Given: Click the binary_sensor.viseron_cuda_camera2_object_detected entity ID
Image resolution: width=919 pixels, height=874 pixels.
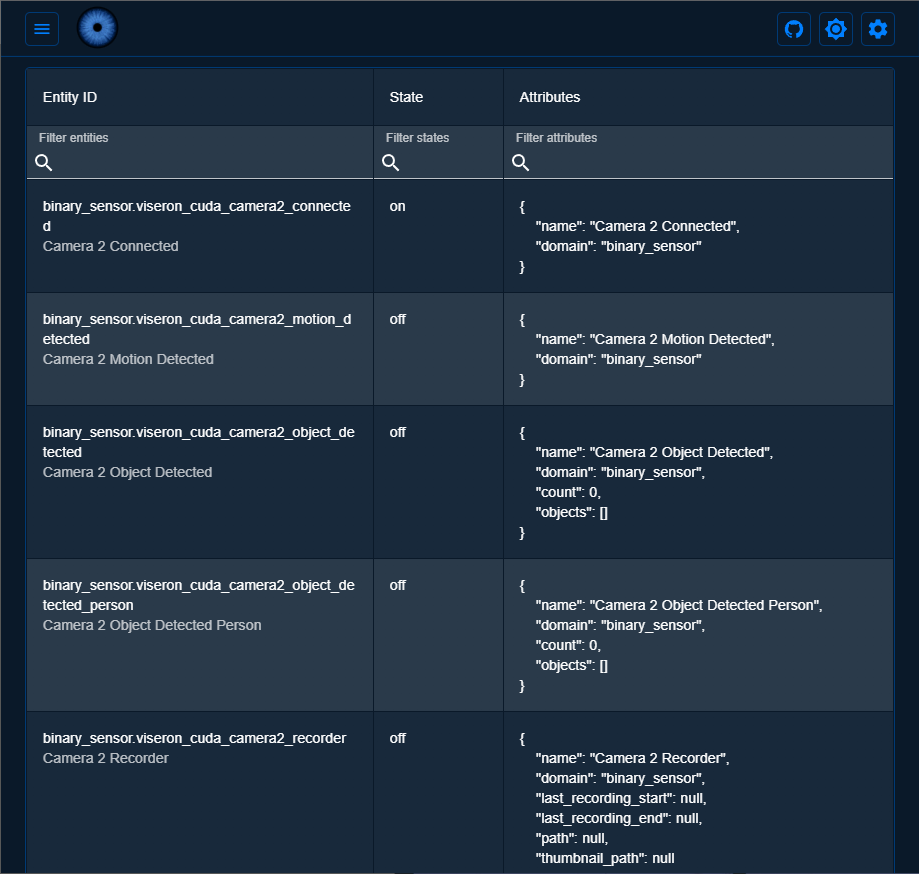Looking at the screenshot, I should pos(196,441).
